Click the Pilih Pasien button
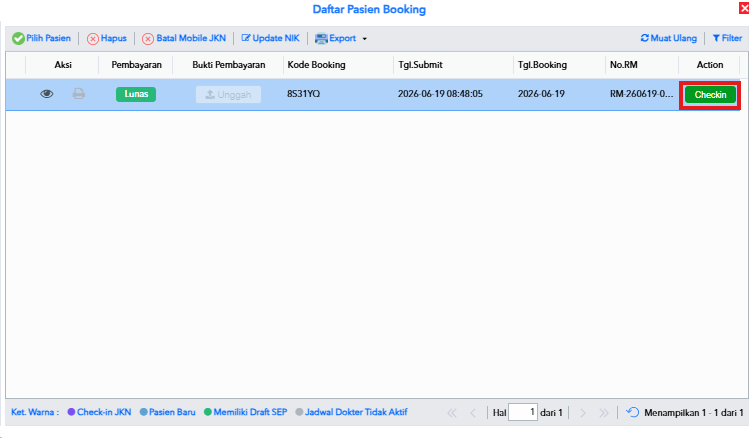The width and height of the screenshot is (749, 438). click(x=42, y=38)
